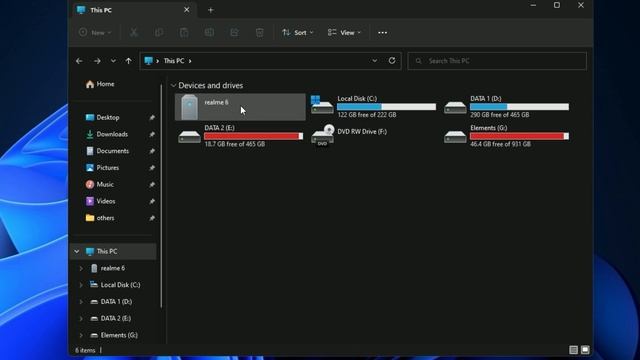
Task: Open recent locations dropdown chevron
Action: (x=113, y=61)
